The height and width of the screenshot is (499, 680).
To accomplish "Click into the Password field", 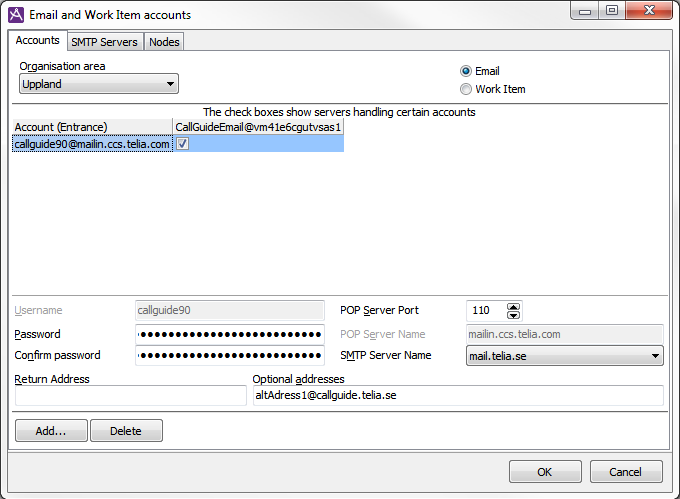I will pyautogui.click(x=229, y=334).
